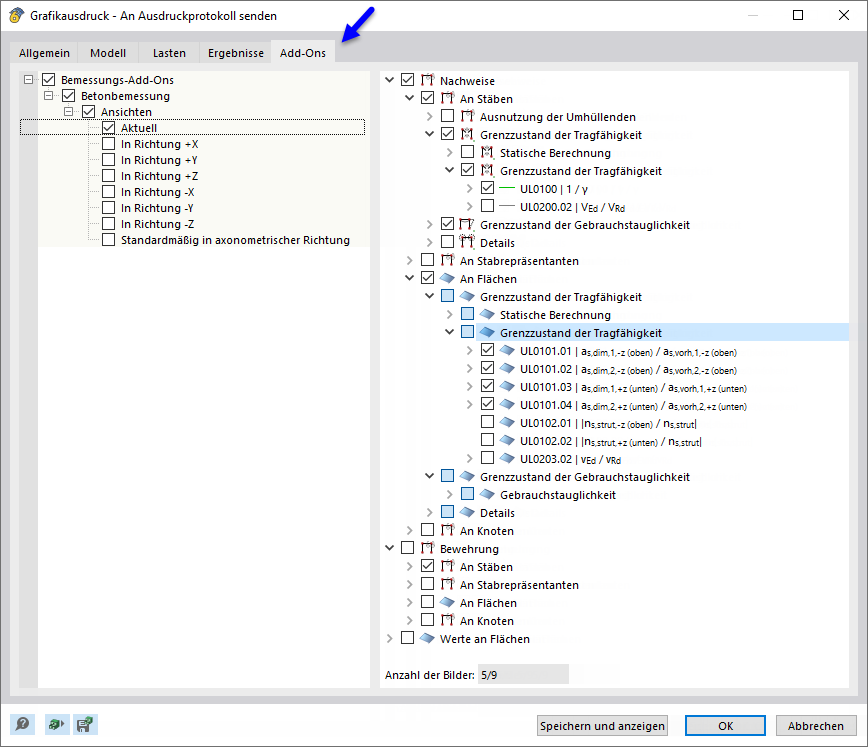This screenshot has width=868, height=747.
Task: Enable In Richtung +X checkbox
Action: coord(108,144)
